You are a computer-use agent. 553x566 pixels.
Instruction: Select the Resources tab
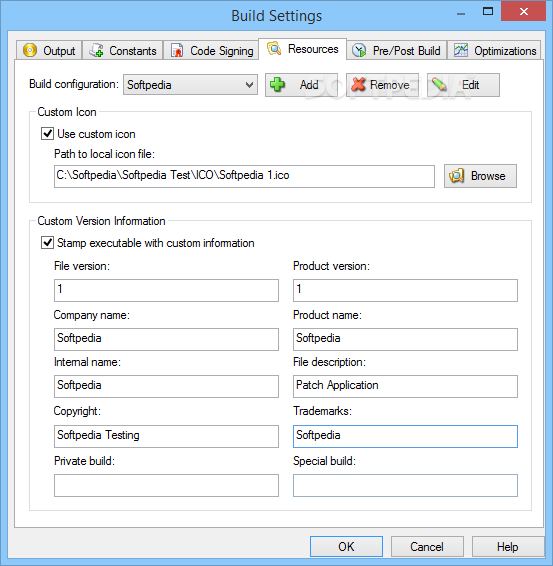pos(303,49)
